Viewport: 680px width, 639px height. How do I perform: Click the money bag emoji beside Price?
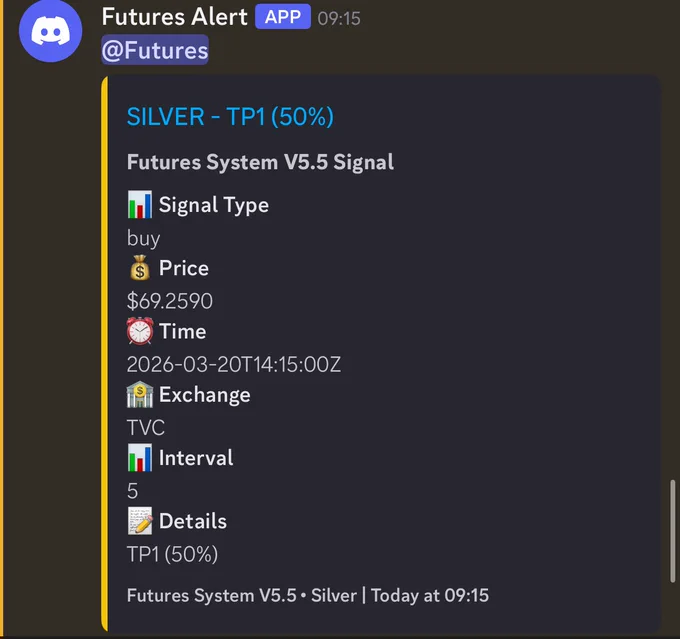(140, 268)
